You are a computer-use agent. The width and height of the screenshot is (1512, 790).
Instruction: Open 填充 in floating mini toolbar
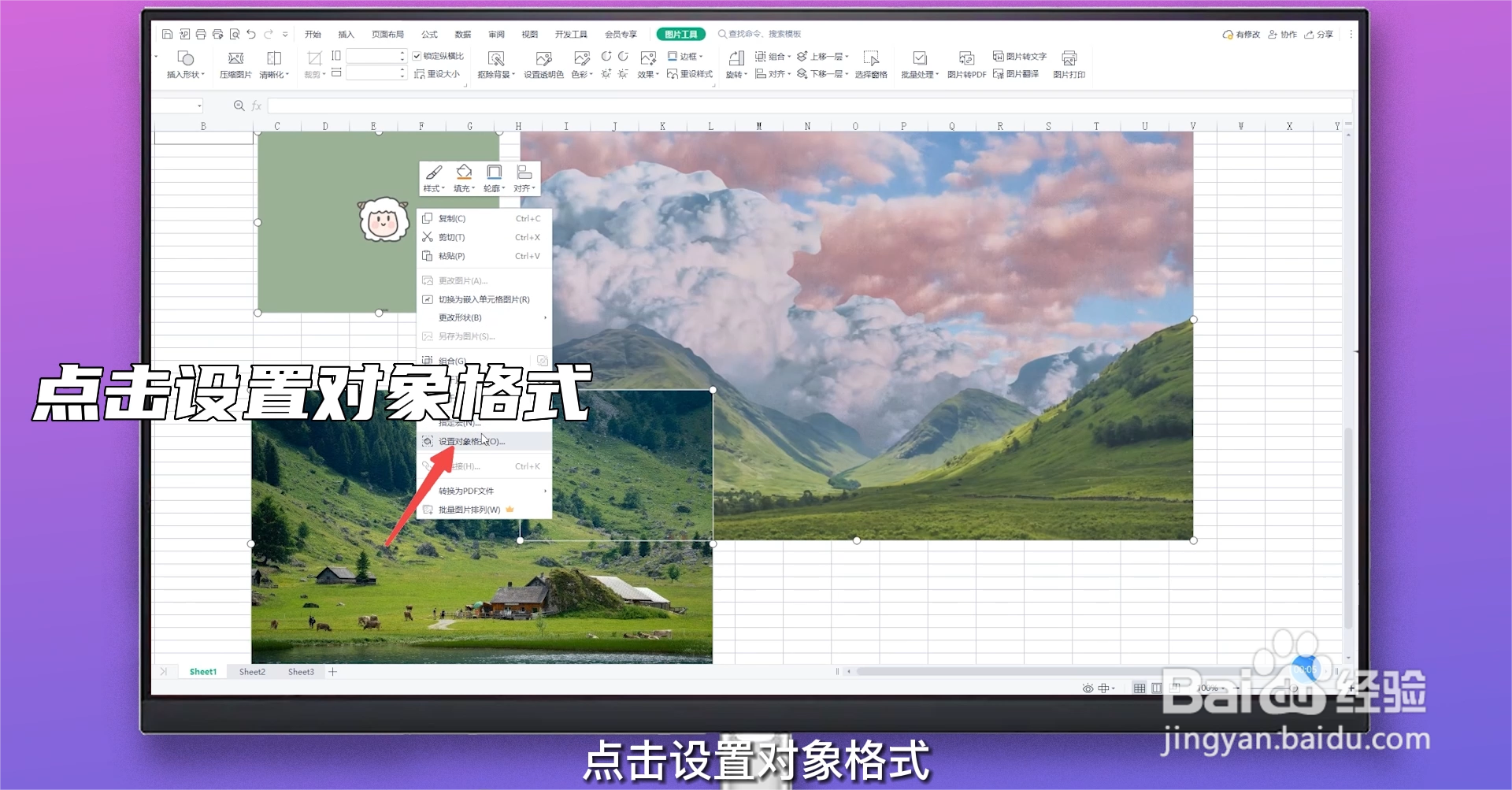464,179
